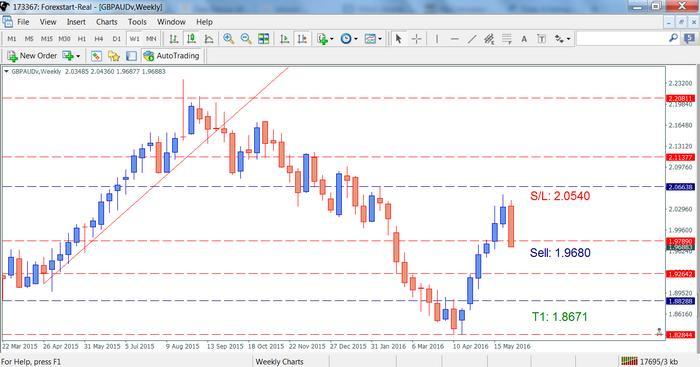Select the crosshair tool
Screen dimensions: 700x367
416,39
